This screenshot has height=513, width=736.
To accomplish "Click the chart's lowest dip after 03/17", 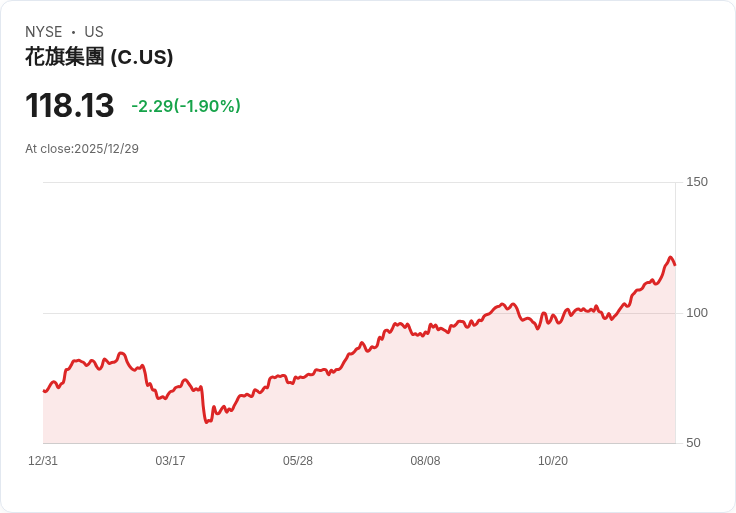I will (x=207, y=422).
